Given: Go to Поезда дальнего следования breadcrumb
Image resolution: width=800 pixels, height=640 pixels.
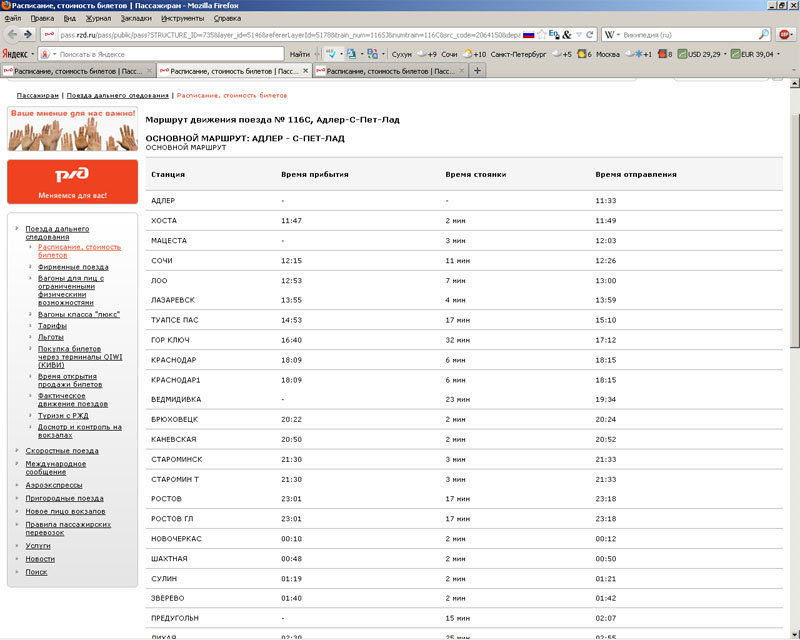Looking at the screenshot, I should [x=118, y=95].
